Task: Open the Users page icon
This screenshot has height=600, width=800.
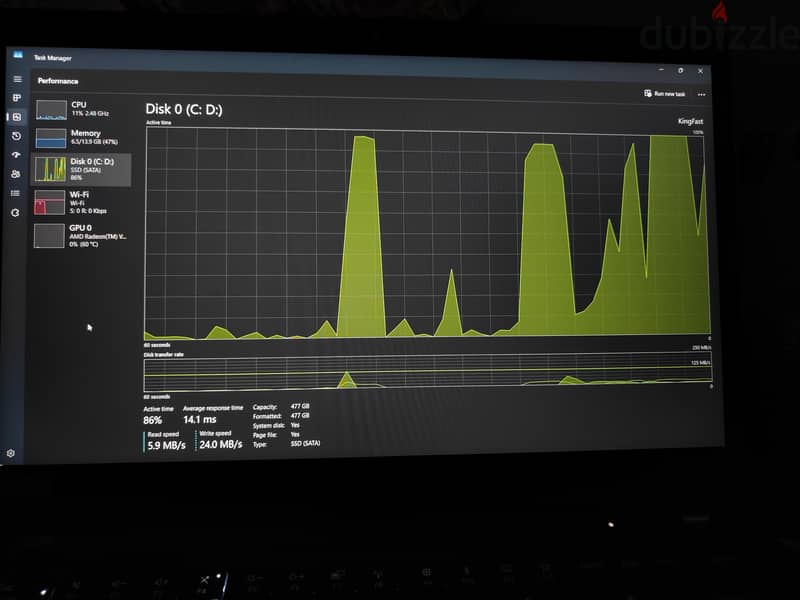Action: pos(16,174)
